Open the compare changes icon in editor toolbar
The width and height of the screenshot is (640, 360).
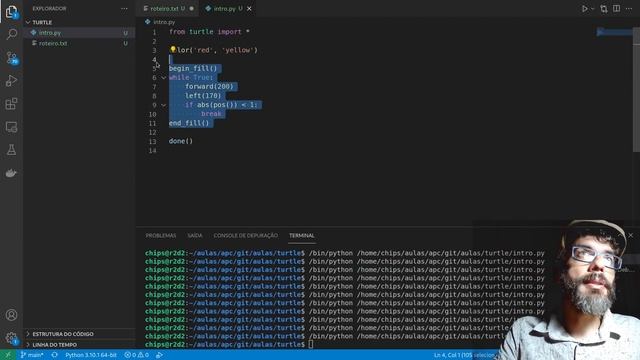(604, 9)
